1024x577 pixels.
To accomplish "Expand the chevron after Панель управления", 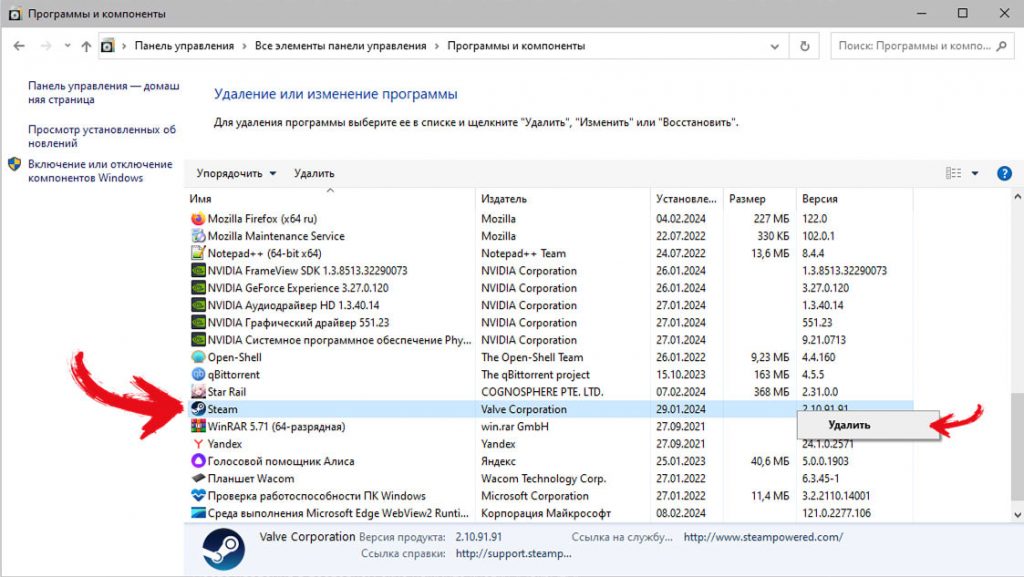I will (244, 46).
